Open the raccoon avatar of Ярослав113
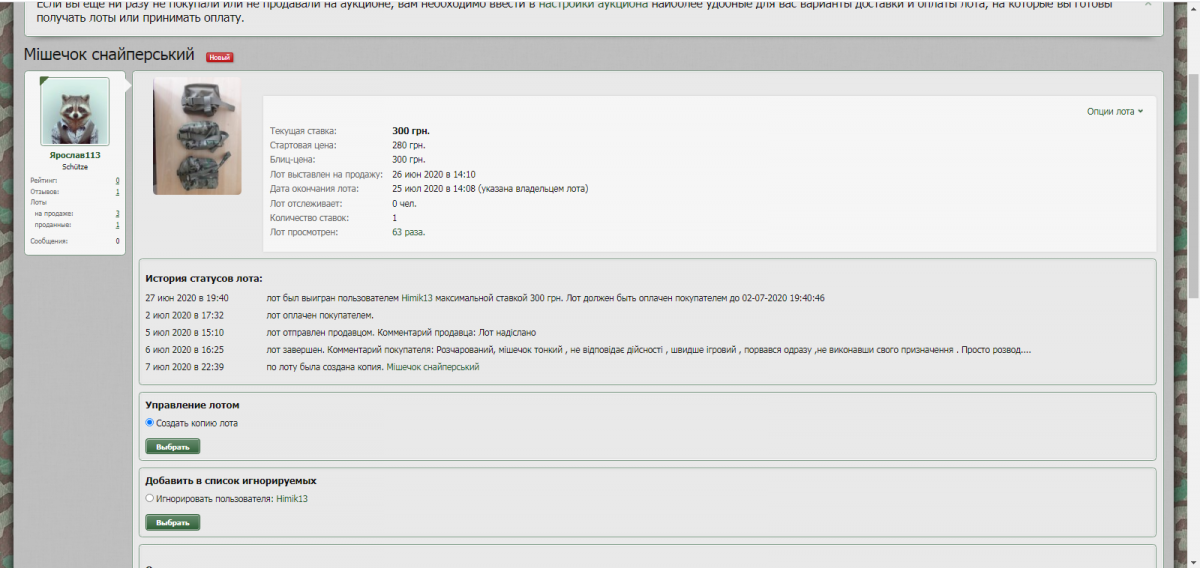Viewport: 1200px width, 568px height. 75,111
